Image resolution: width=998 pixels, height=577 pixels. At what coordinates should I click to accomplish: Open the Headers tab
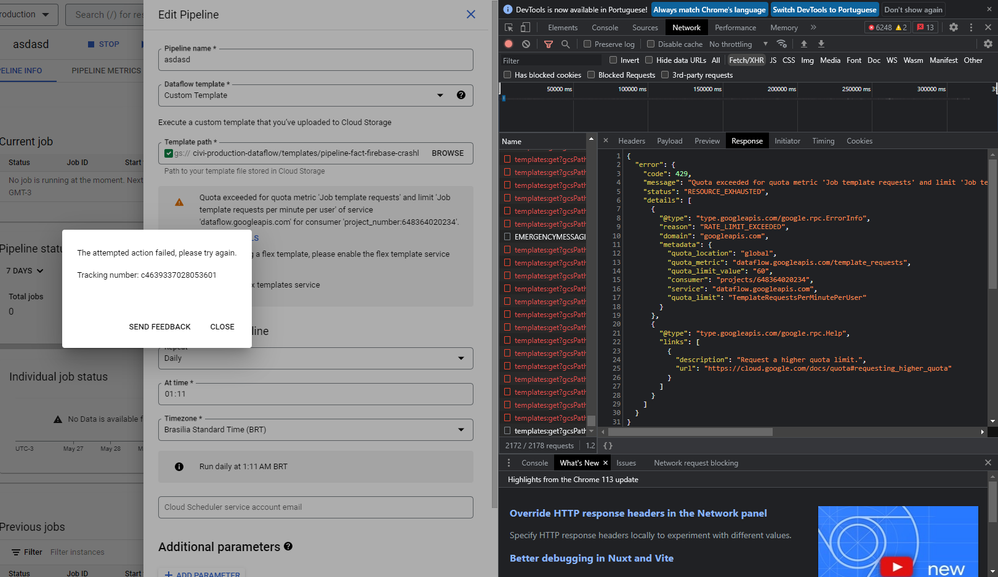(x=631, y=141)
